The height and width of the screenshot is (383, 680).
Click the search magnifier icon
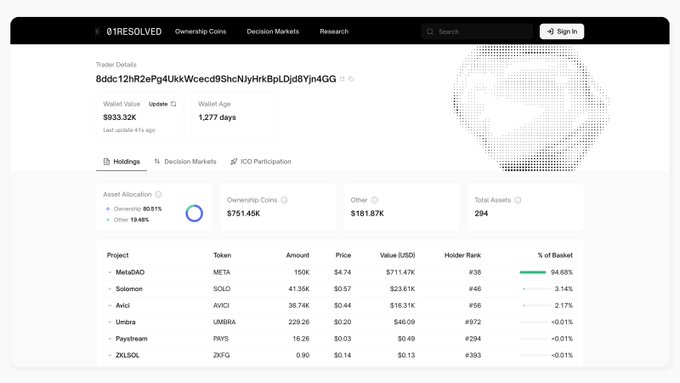[x=430, y=32]
